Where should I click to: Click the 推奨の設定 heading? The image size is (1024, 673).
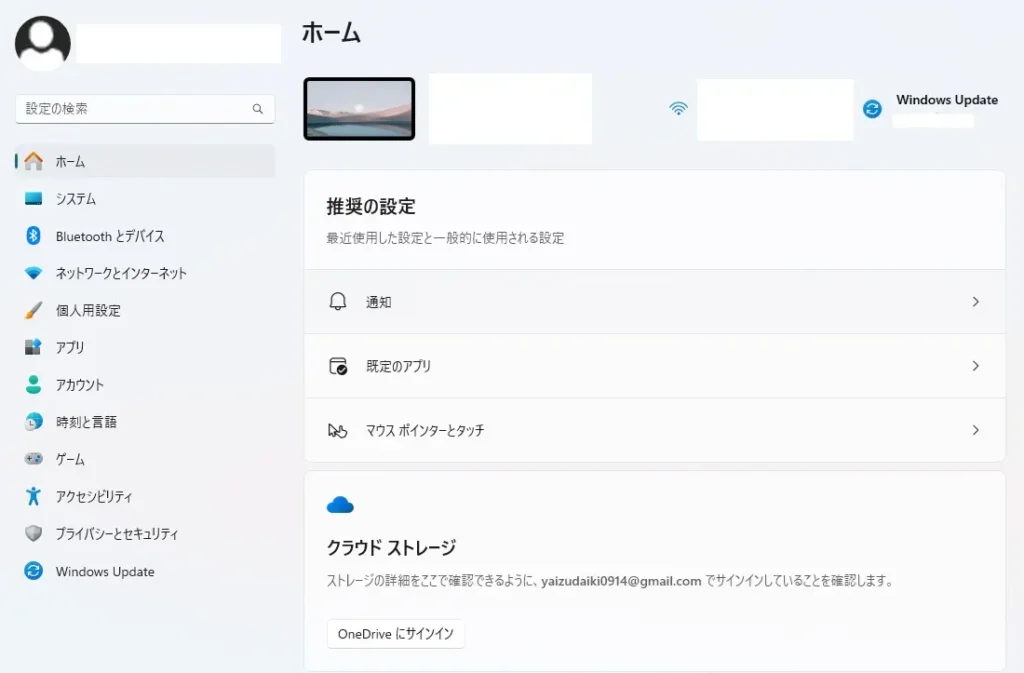pos(371,206)
